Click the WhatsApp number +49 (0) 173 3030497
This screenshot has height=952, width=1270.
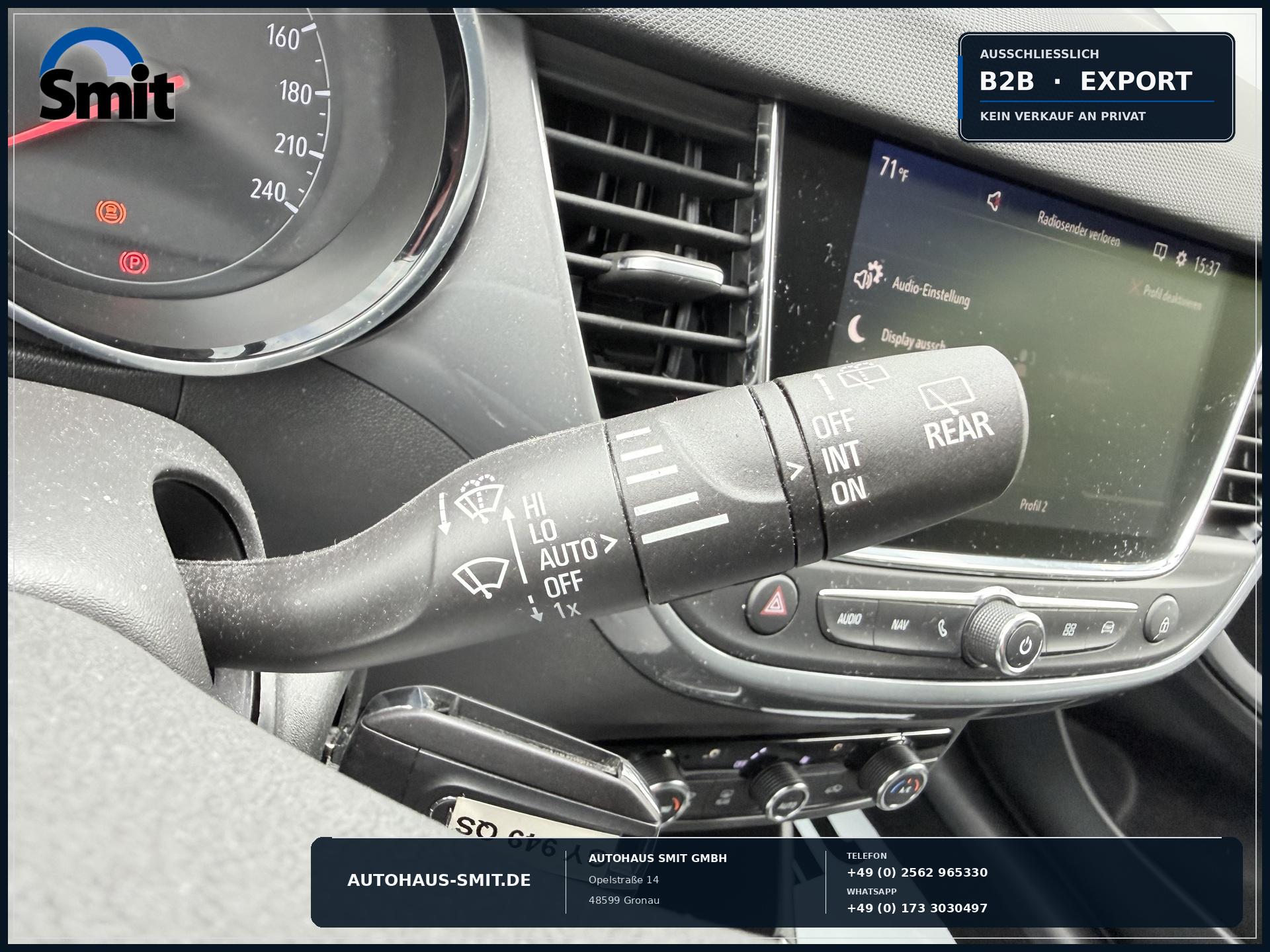[x=917, y=908]
